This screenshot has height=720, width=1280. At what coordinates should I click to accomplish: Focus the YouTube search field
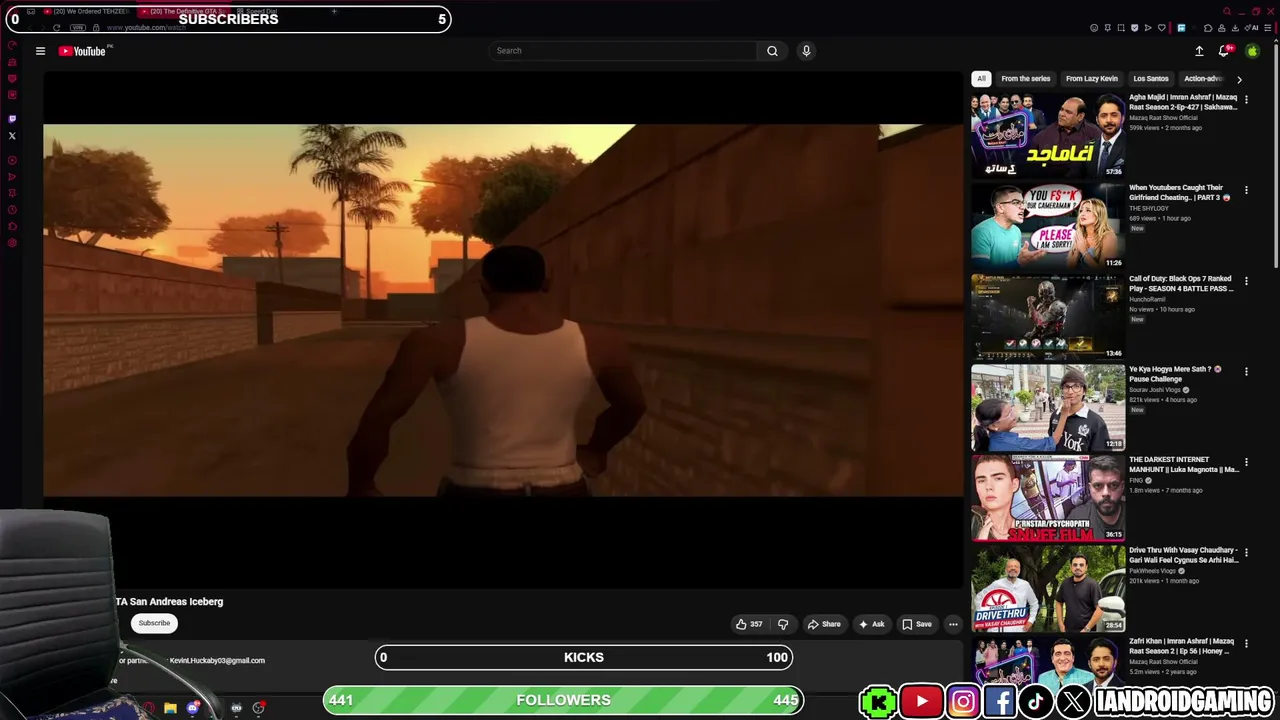[623, 51]
